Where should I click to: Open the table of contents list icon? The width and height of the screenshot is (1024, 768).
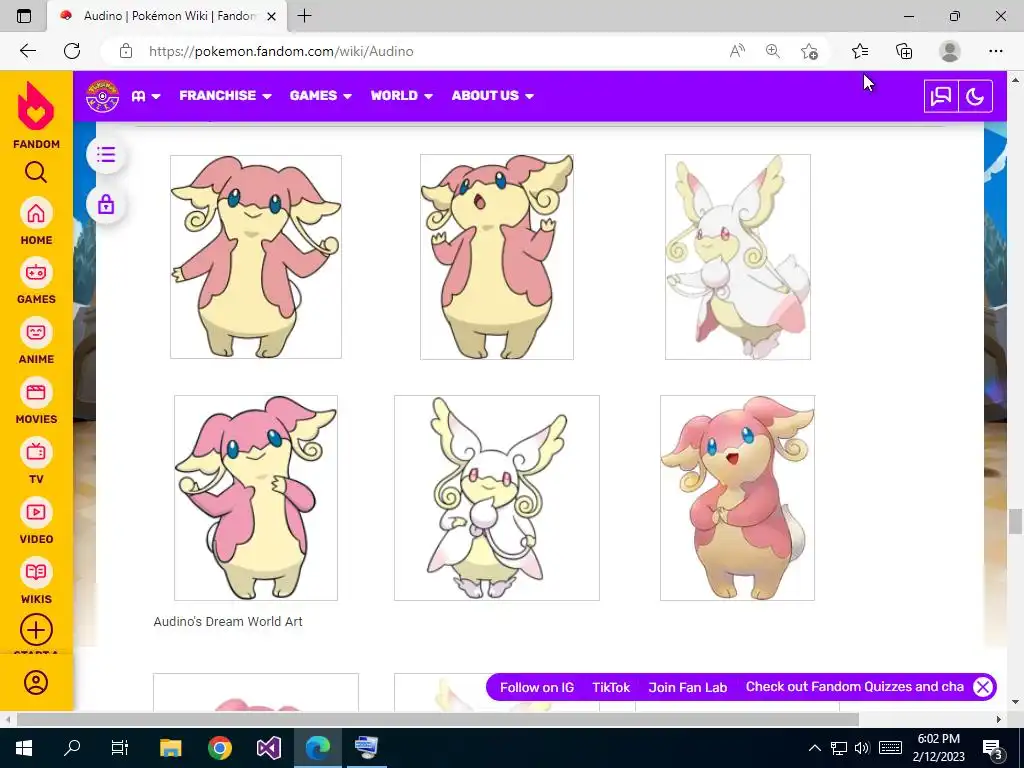106,155
